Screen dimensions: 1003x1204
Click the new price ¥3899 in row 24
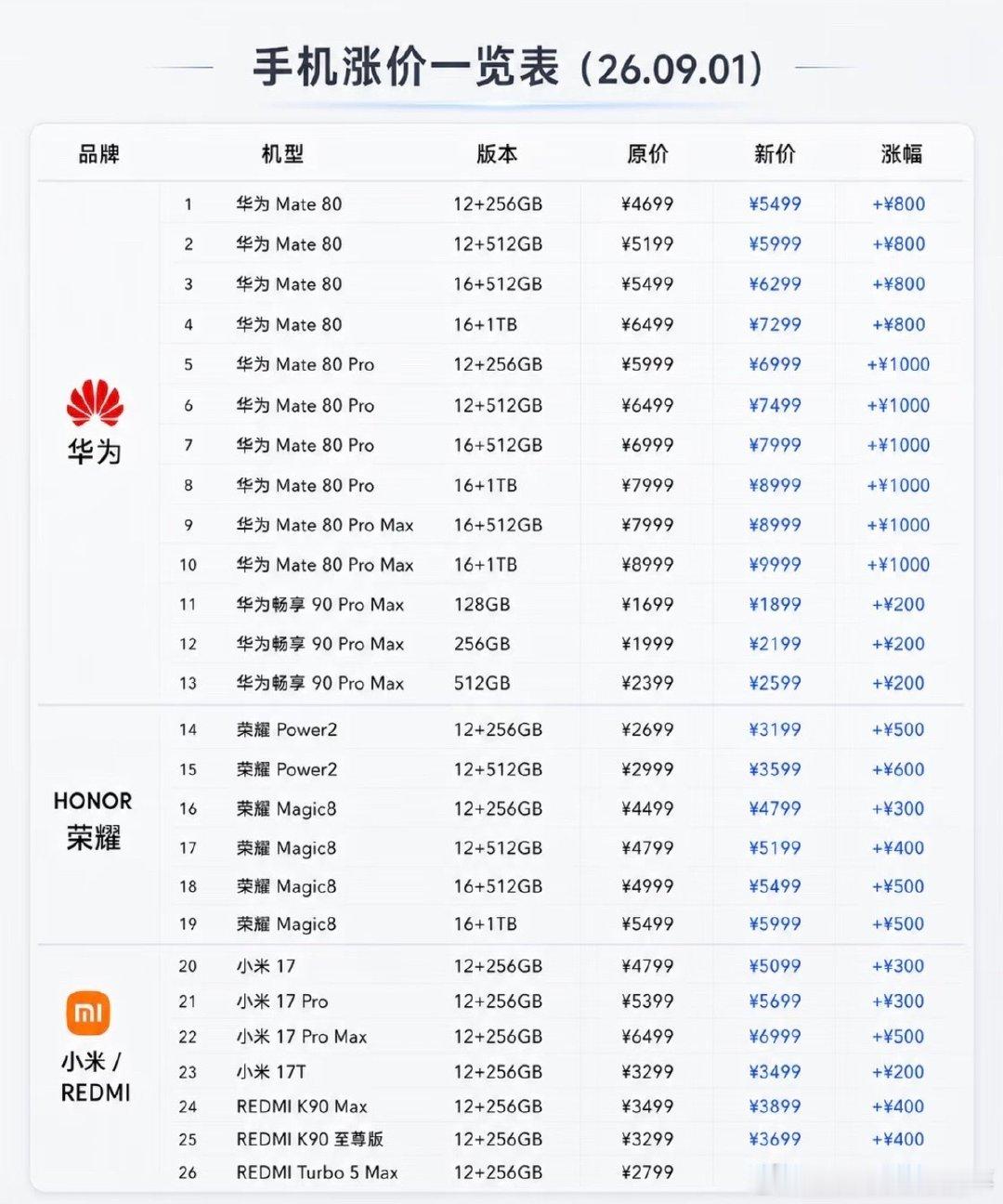(x=775, y=1106)
